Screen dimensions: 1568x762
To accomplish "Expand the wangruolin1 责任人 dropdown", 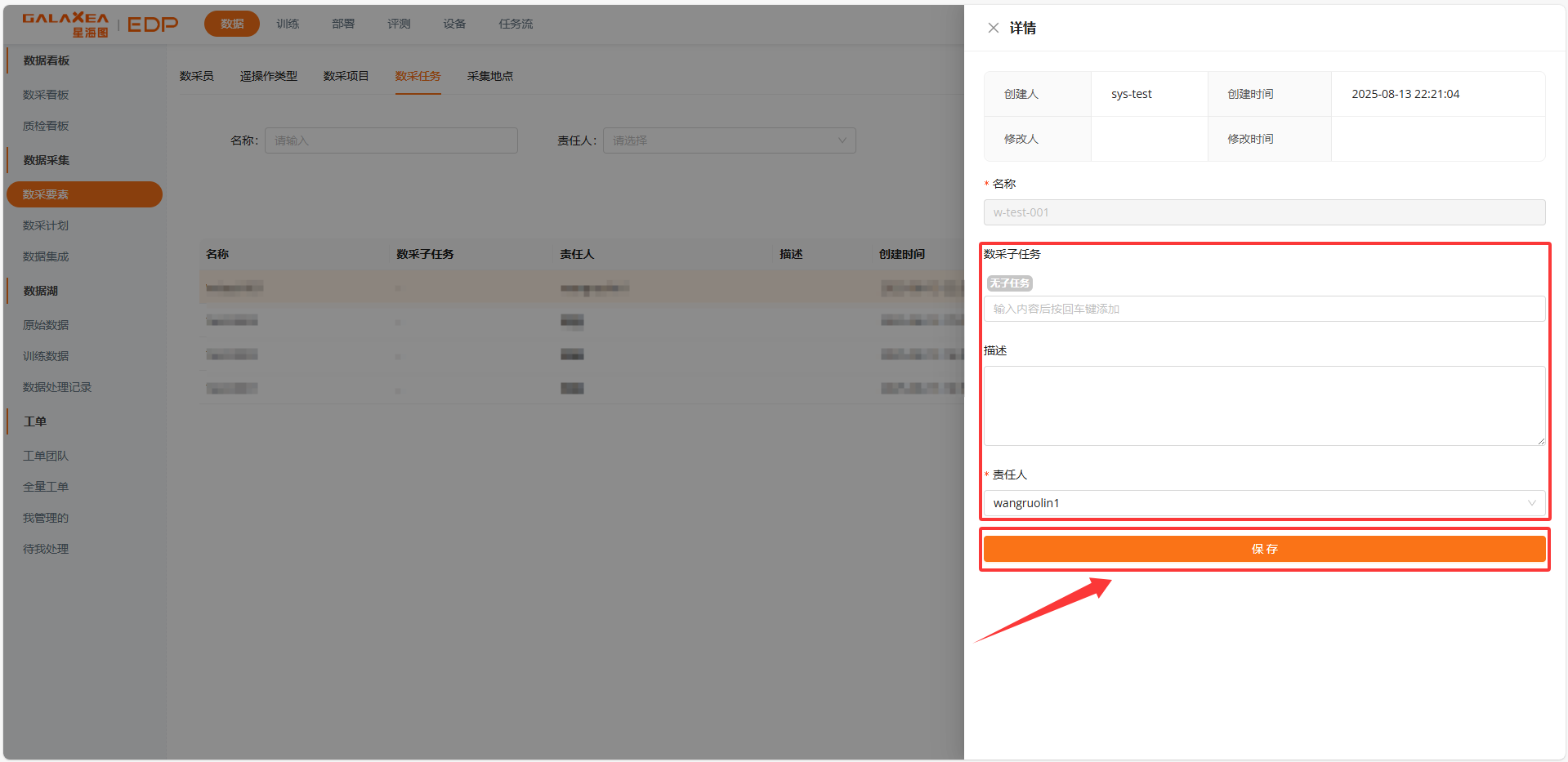I will tap(1263, 502).
